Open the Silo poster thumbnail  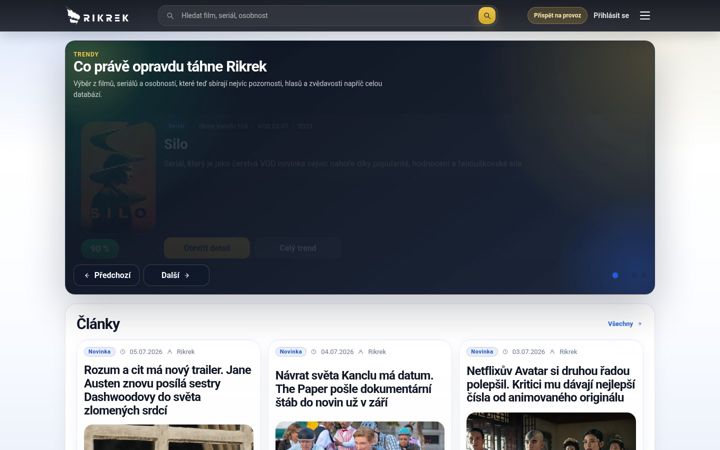tap(118, 176)
